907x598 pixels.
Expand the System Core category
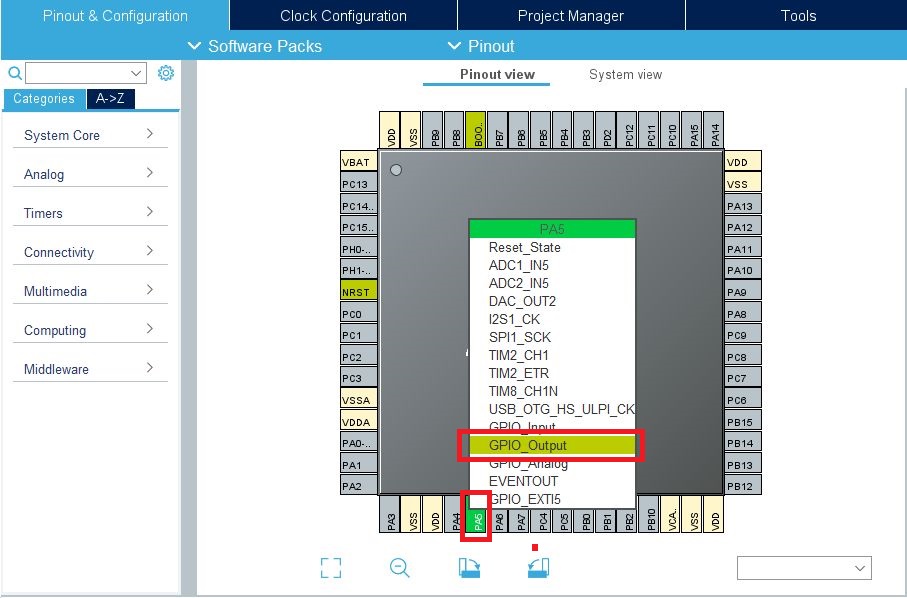[x=89, y=135]
